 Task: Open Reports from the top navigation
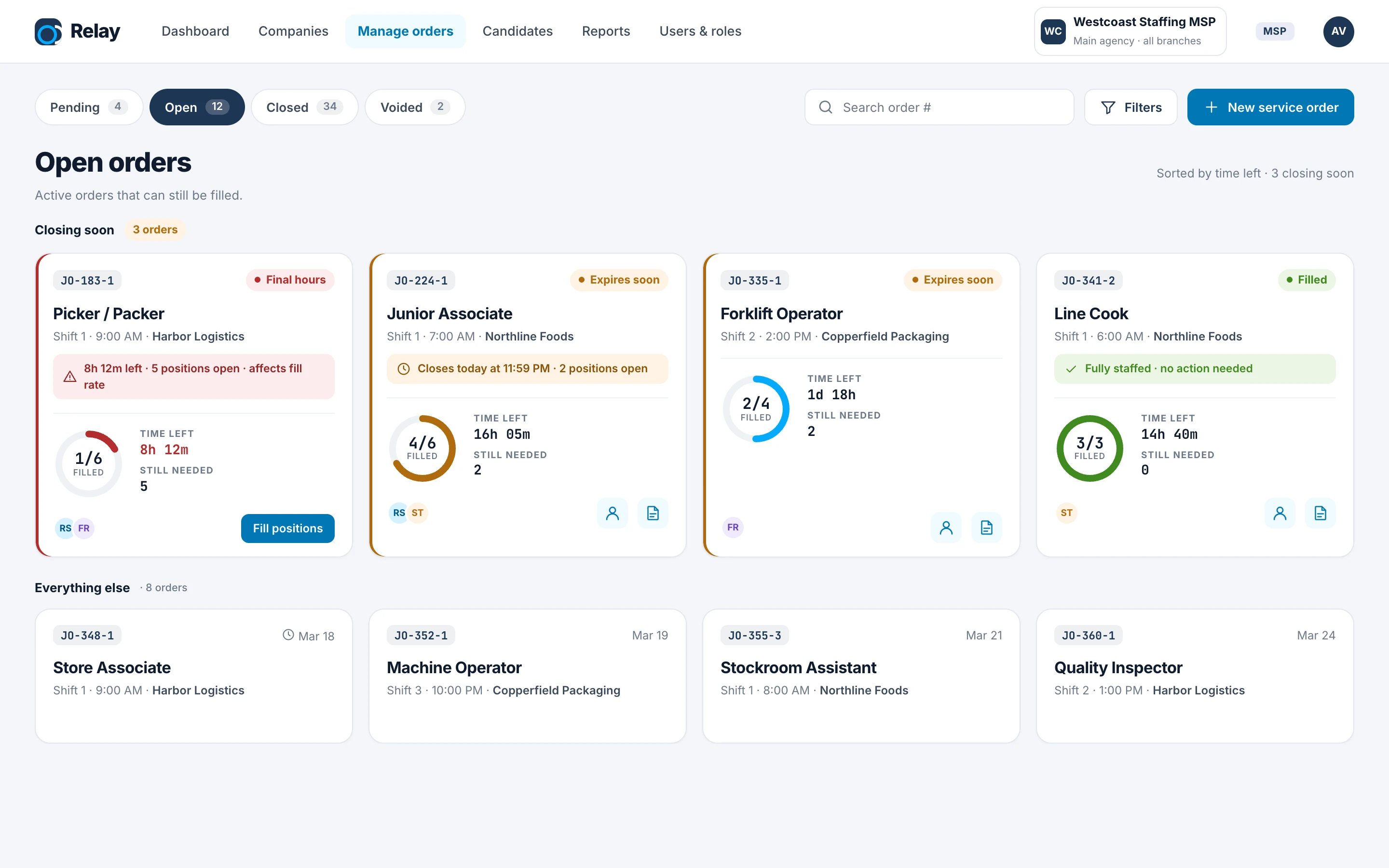pos(606,31)
